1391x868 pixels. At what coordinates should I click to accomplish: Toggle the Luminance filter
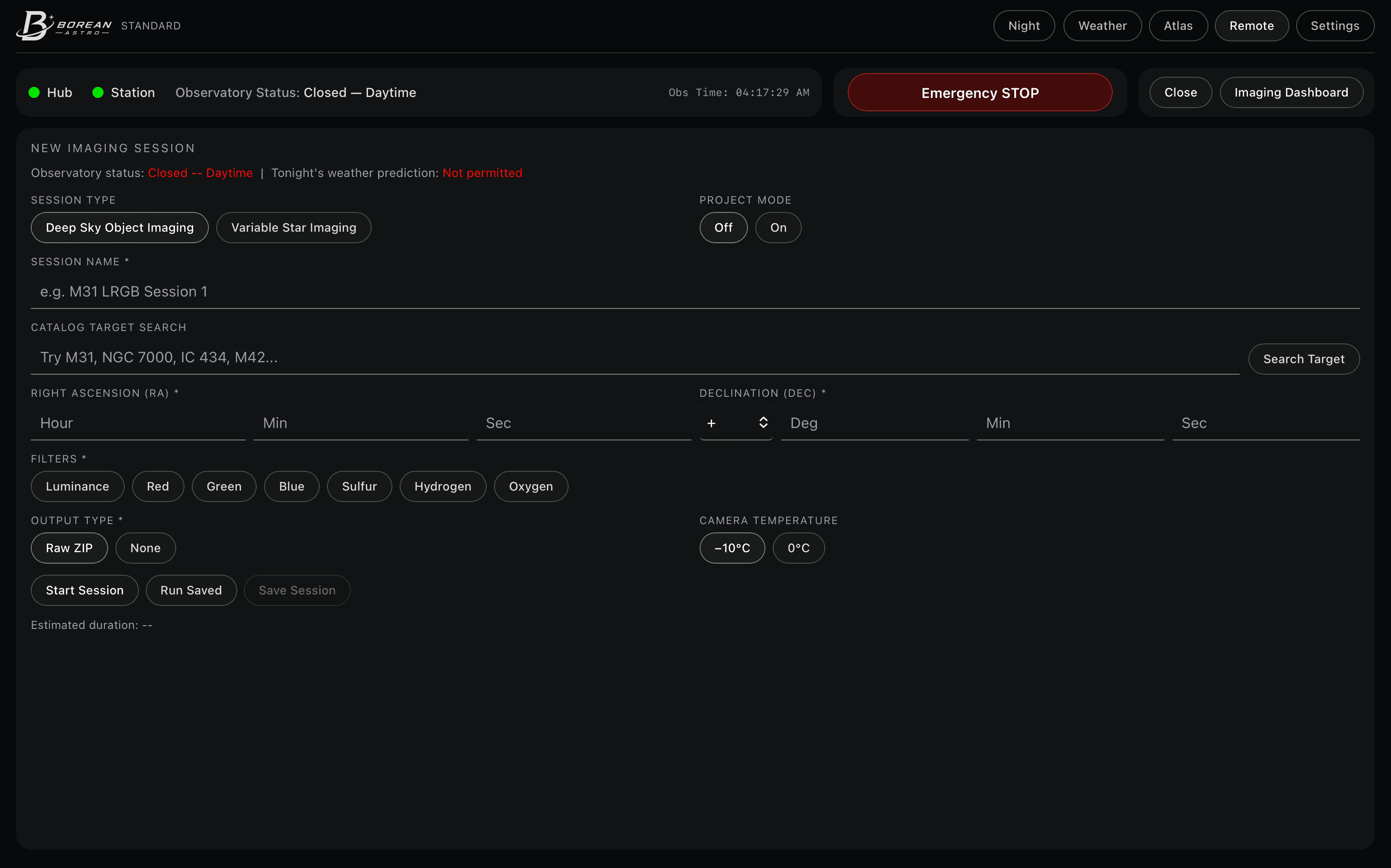point(77,487)
